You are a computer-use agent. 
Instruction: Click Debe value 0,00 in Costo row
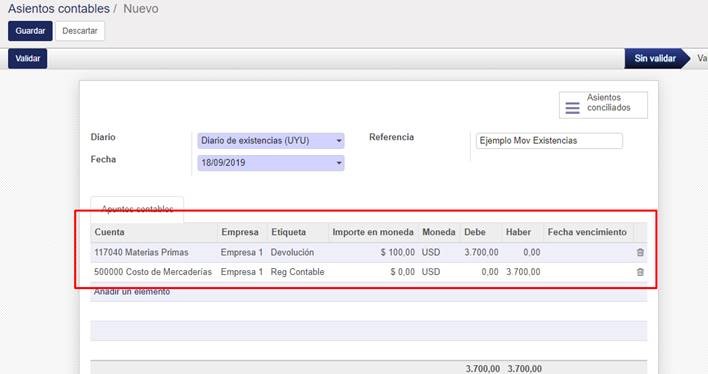pos(490,272)
